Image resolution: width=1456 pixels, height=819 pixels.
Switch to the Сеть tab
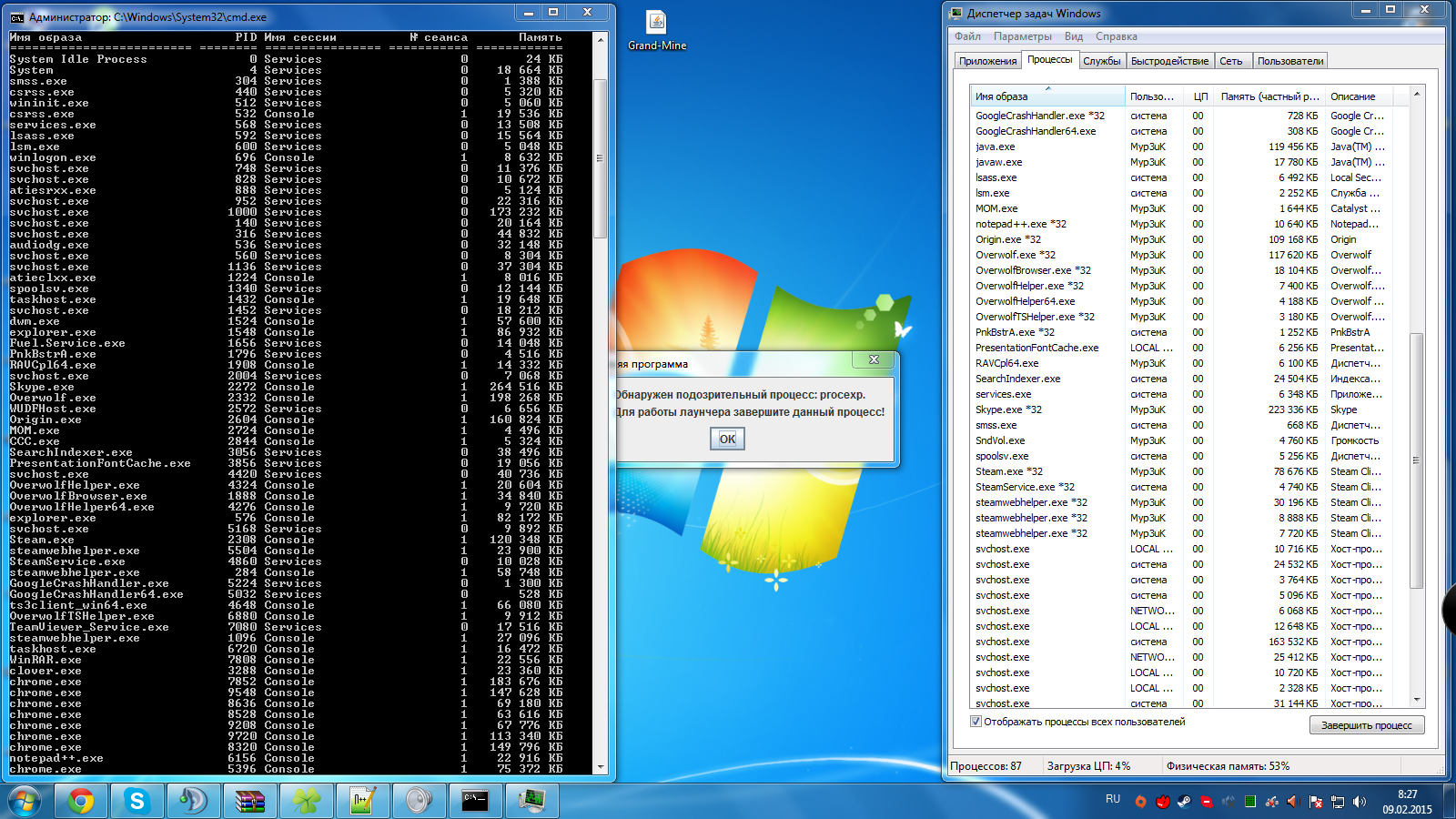1231,61
